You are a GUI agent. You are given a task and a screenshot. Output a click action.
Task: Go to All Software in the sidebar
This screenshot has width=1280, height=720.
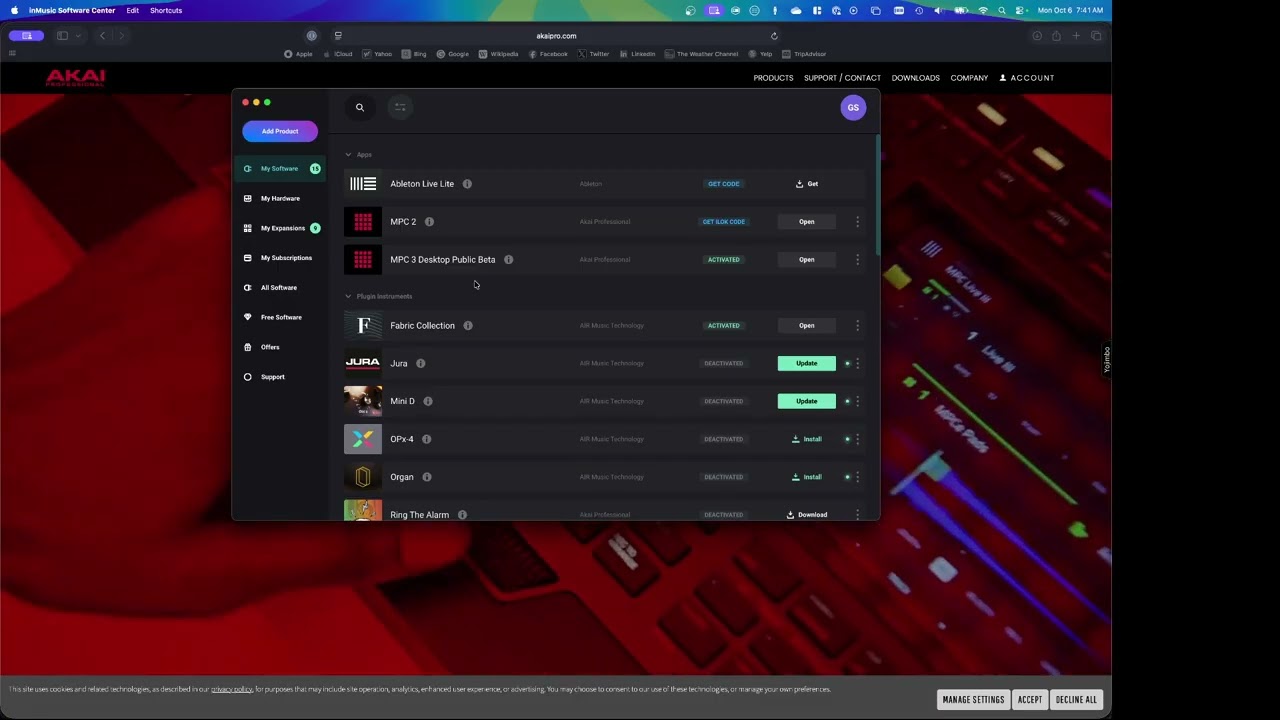click(x=280, y=288)
